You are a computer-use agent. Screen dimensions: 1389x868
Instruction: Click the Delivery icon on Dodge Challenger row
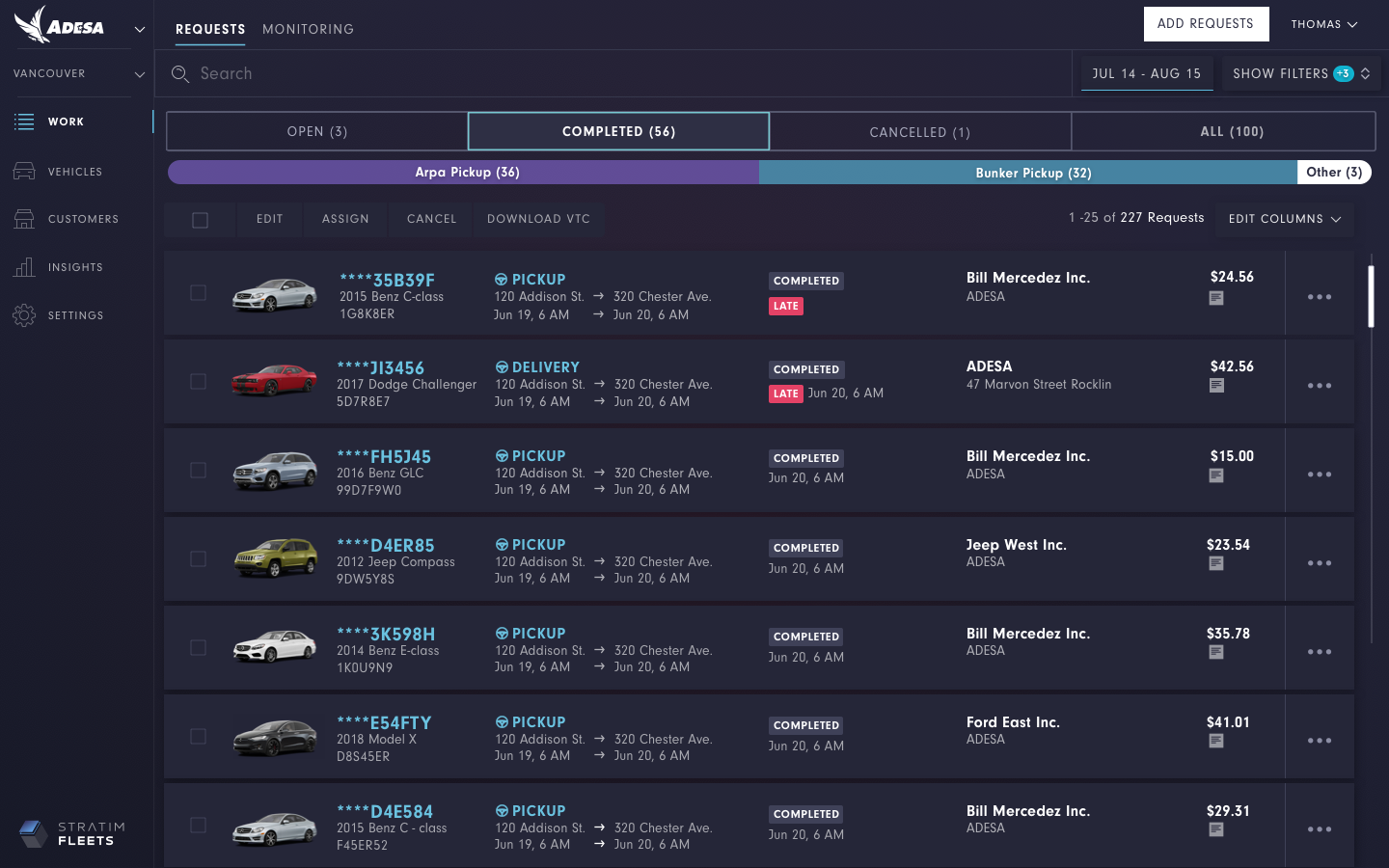point(502,367)
